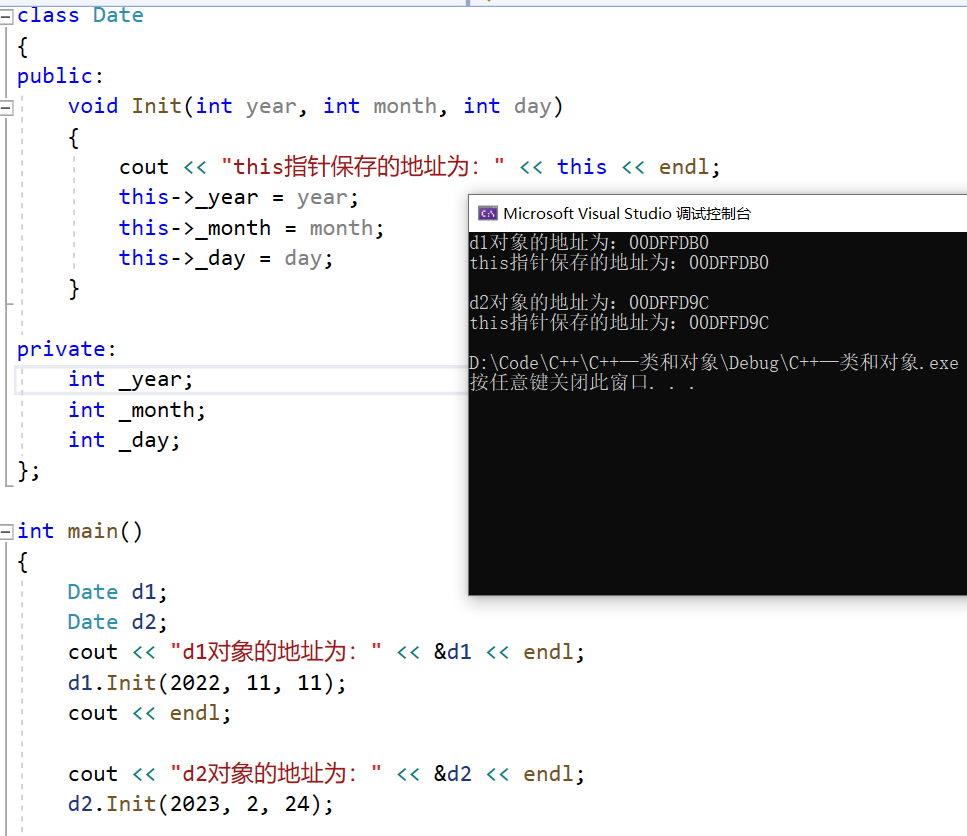Image resolution: width=967 pixels, height=836 pixels.
Task: Click the console exe path line
Action: tap(714, 363)
